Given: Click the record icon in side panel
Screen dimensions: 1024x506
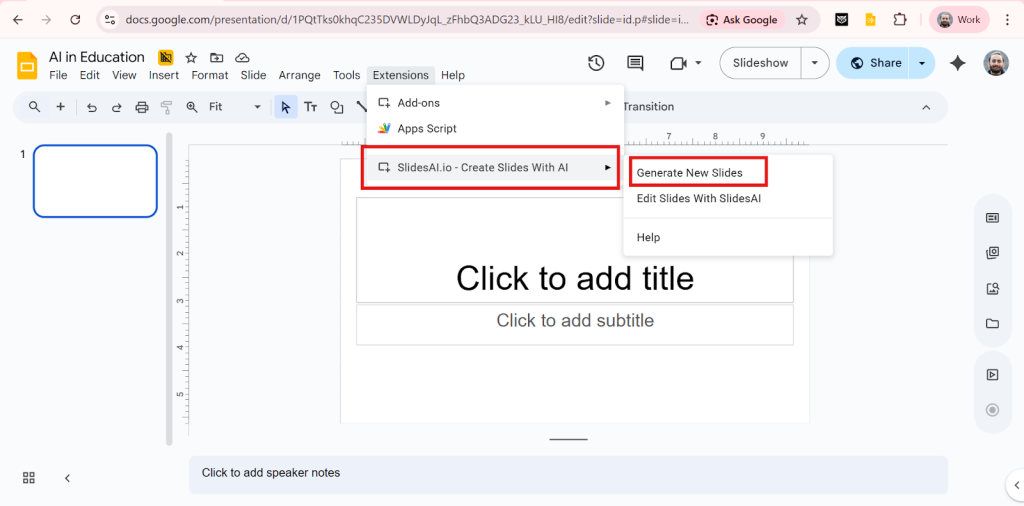Looking at the screenshot, I should click(992, 410).
